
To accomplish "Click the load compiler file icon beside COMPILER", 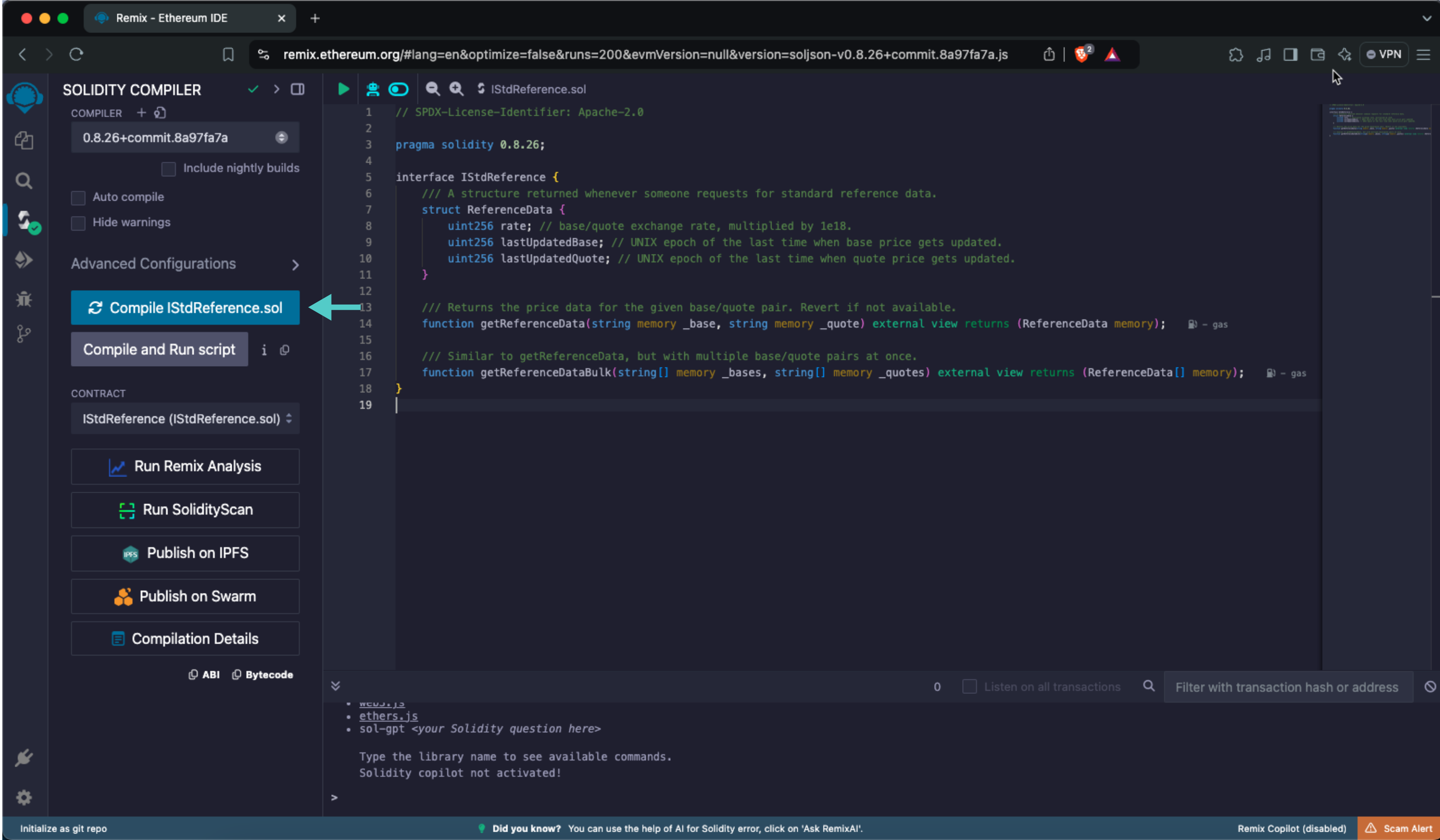I will coord(160,113).
